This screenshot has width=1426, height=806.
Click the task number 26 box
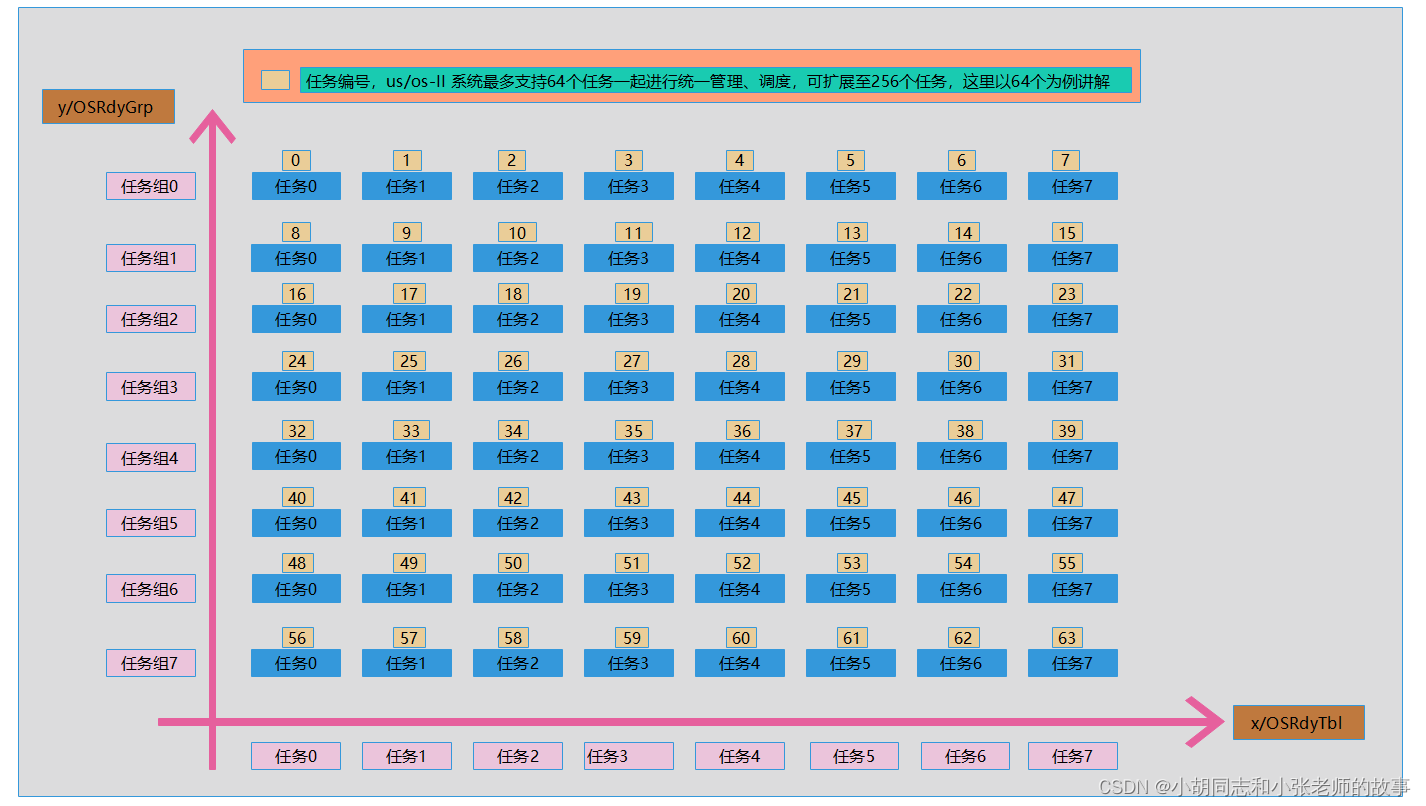(513, 361)
